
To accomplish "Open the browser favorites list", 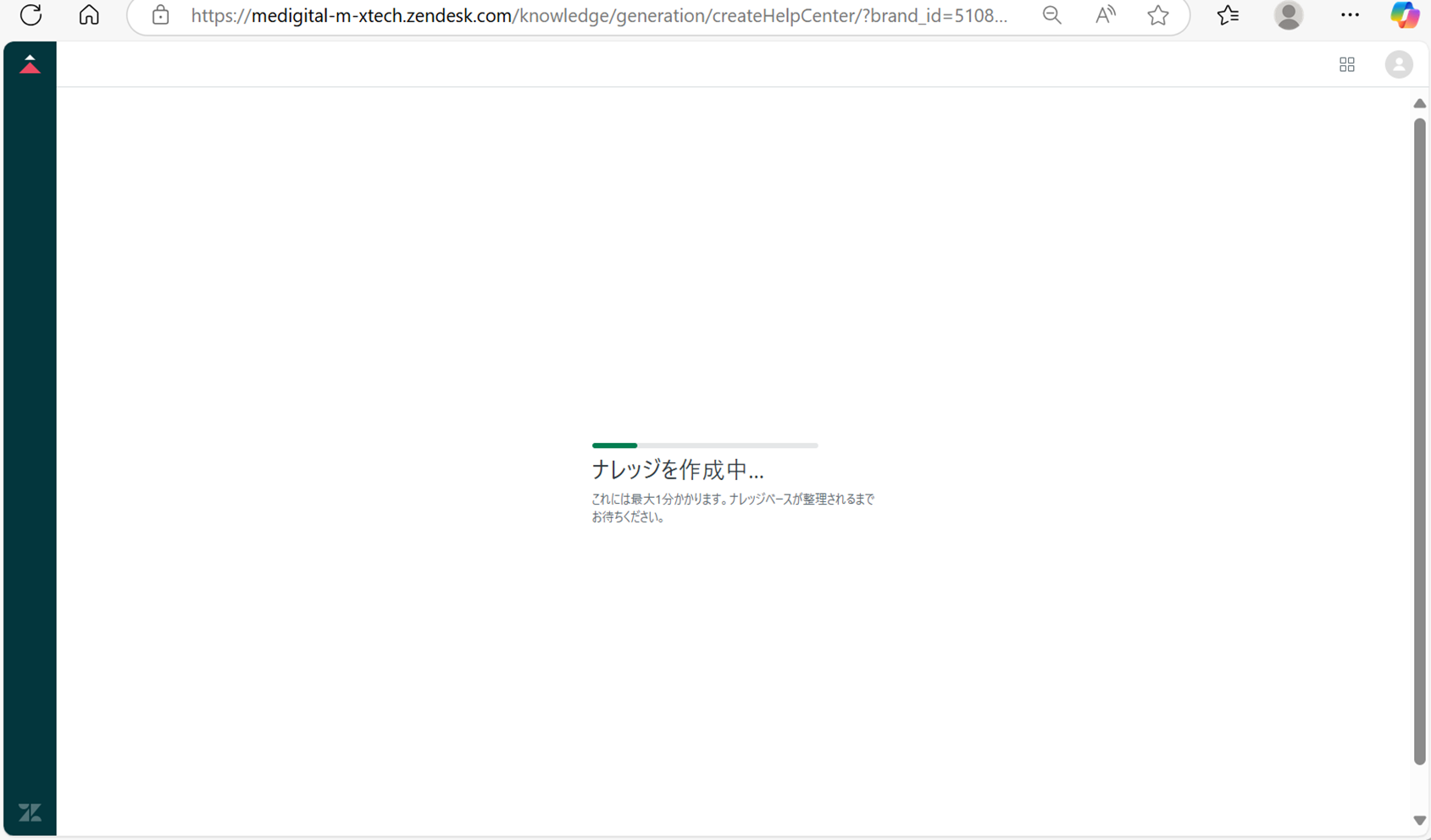I will click(x=1228, y=15).
